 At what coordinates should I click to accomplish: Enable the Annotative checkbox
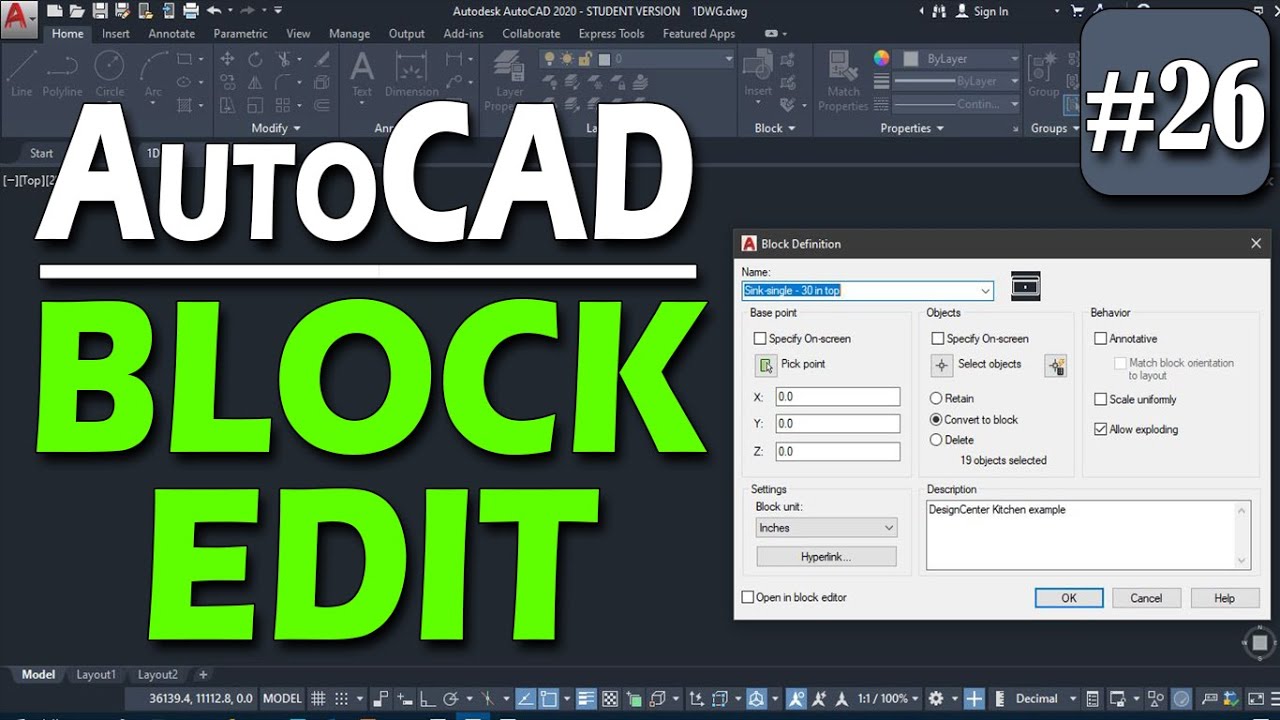(1101, 339)
